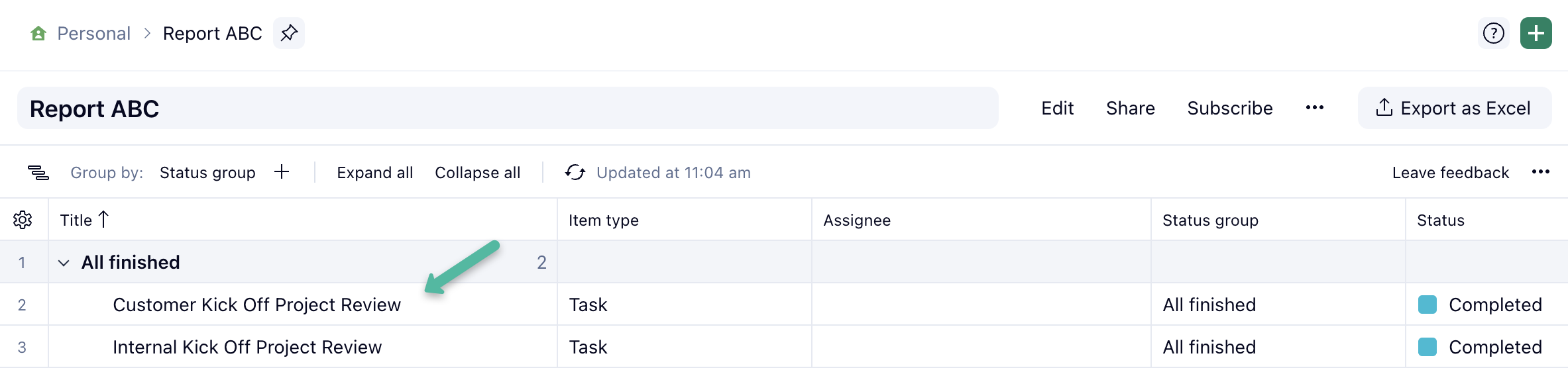Viewport: 1568px width, 376px height.
Task: Click the Report ABC title field
Action: pyautogui.click(x=507, y=109)
